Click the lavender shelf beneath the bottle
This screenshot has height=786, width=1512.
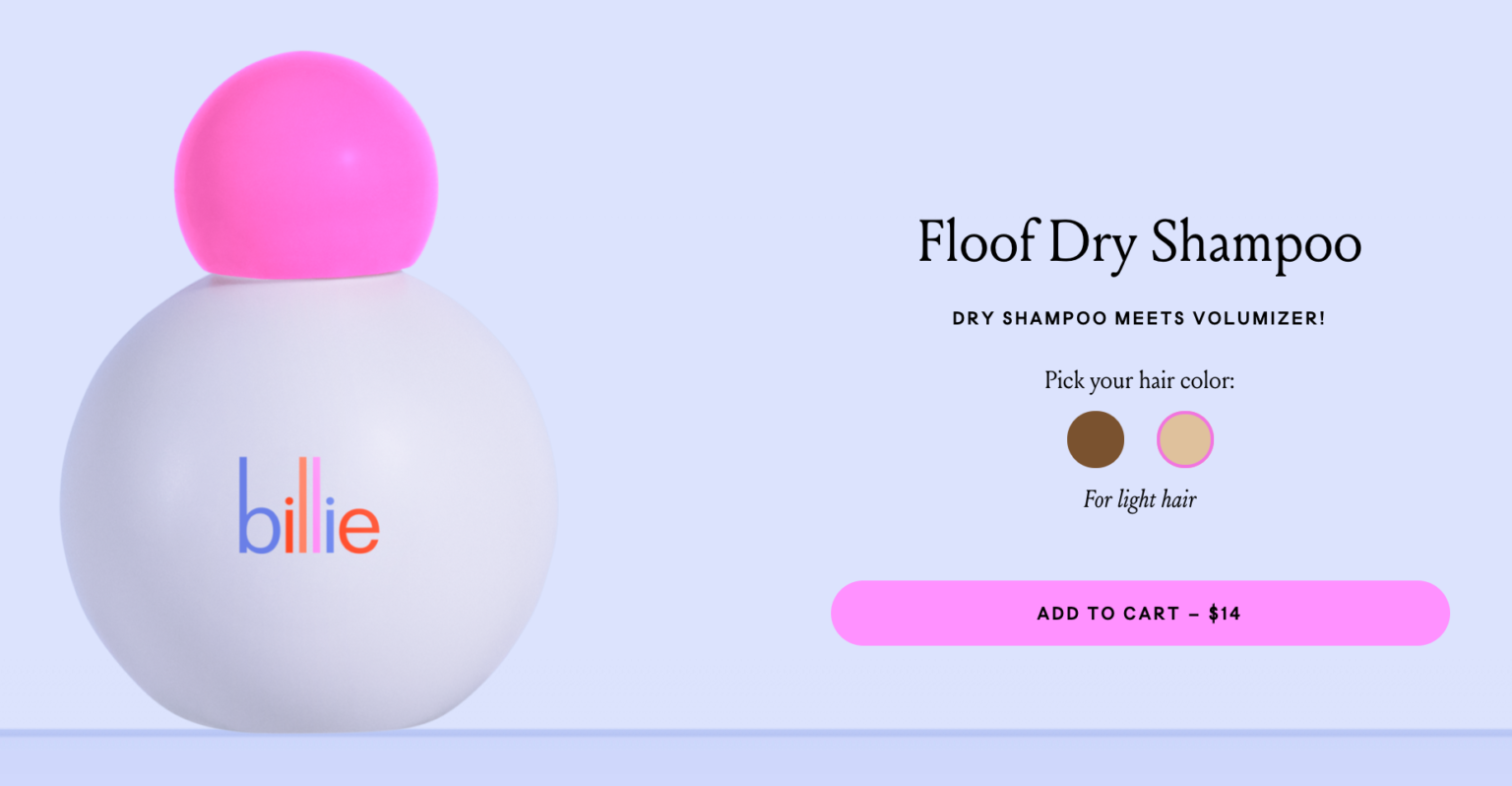756,758
